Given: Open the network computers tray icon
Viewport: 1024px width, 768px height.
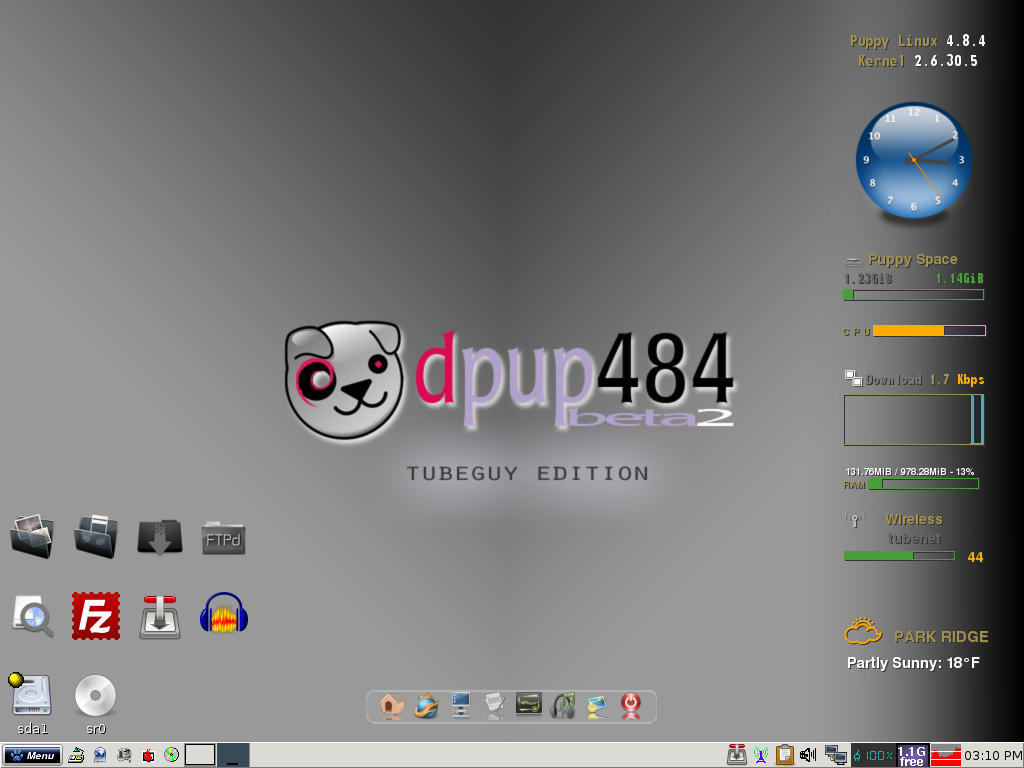Looking at the screenshot, I should click(834, 755).
